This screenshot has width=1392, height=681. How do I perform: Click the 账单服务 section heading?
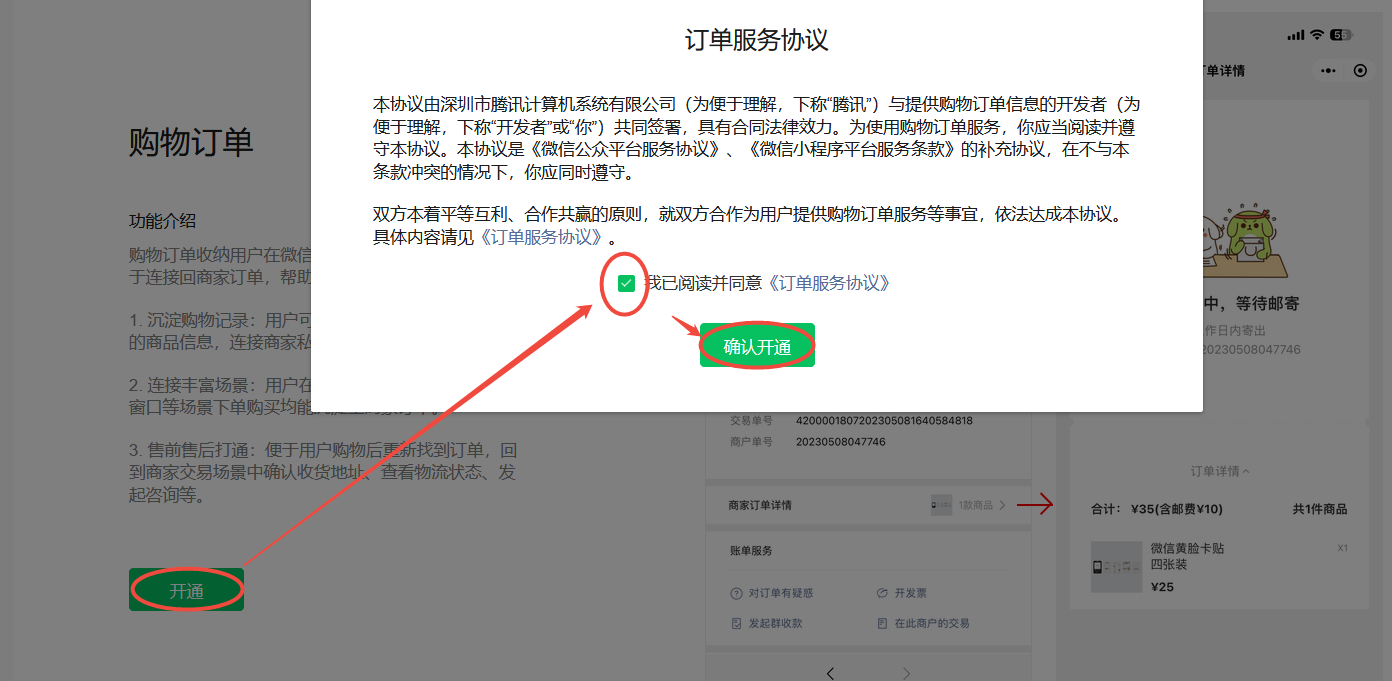click(x=751, y=551)
